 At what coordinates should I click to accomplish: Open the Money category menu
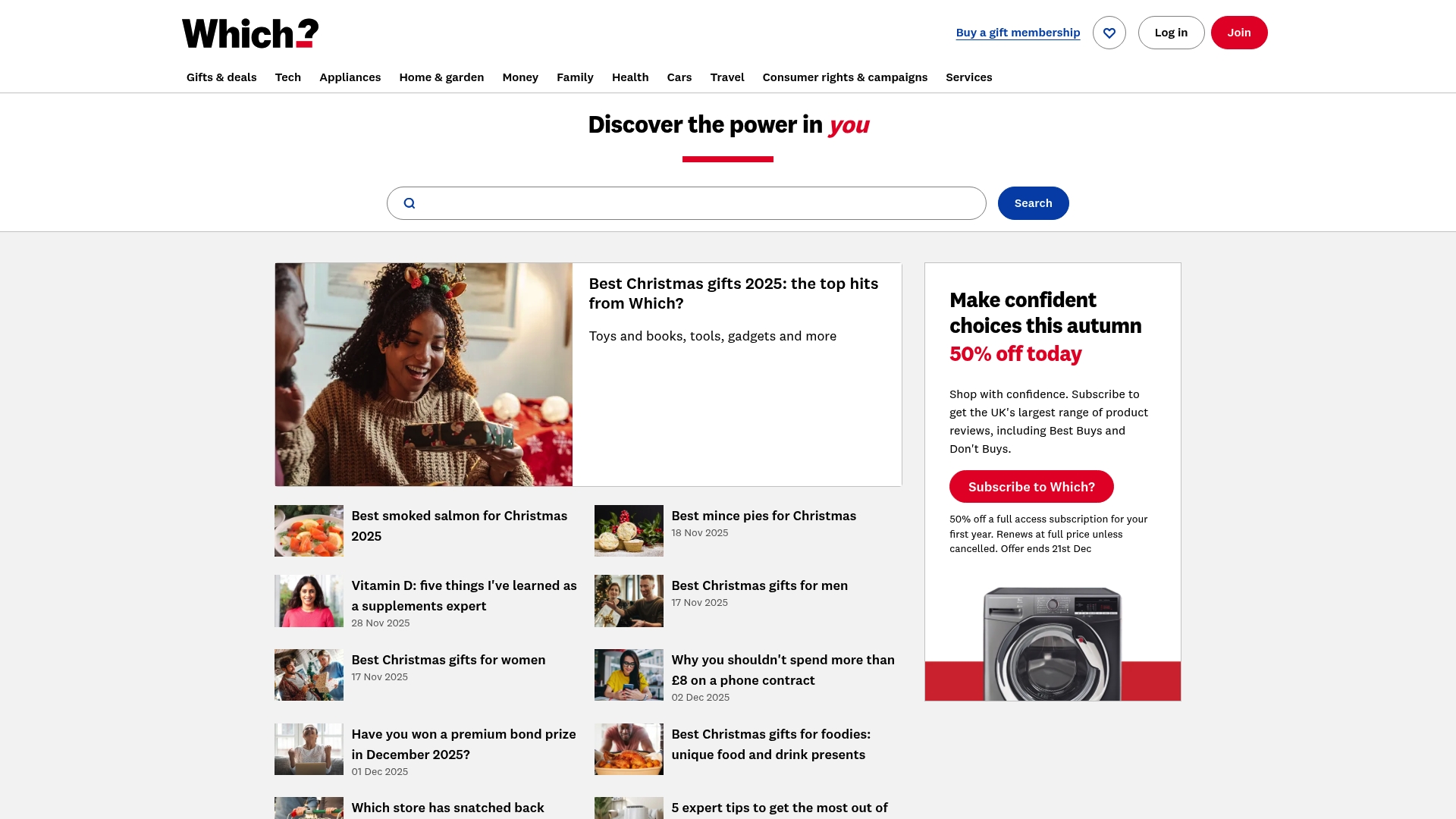520,77
